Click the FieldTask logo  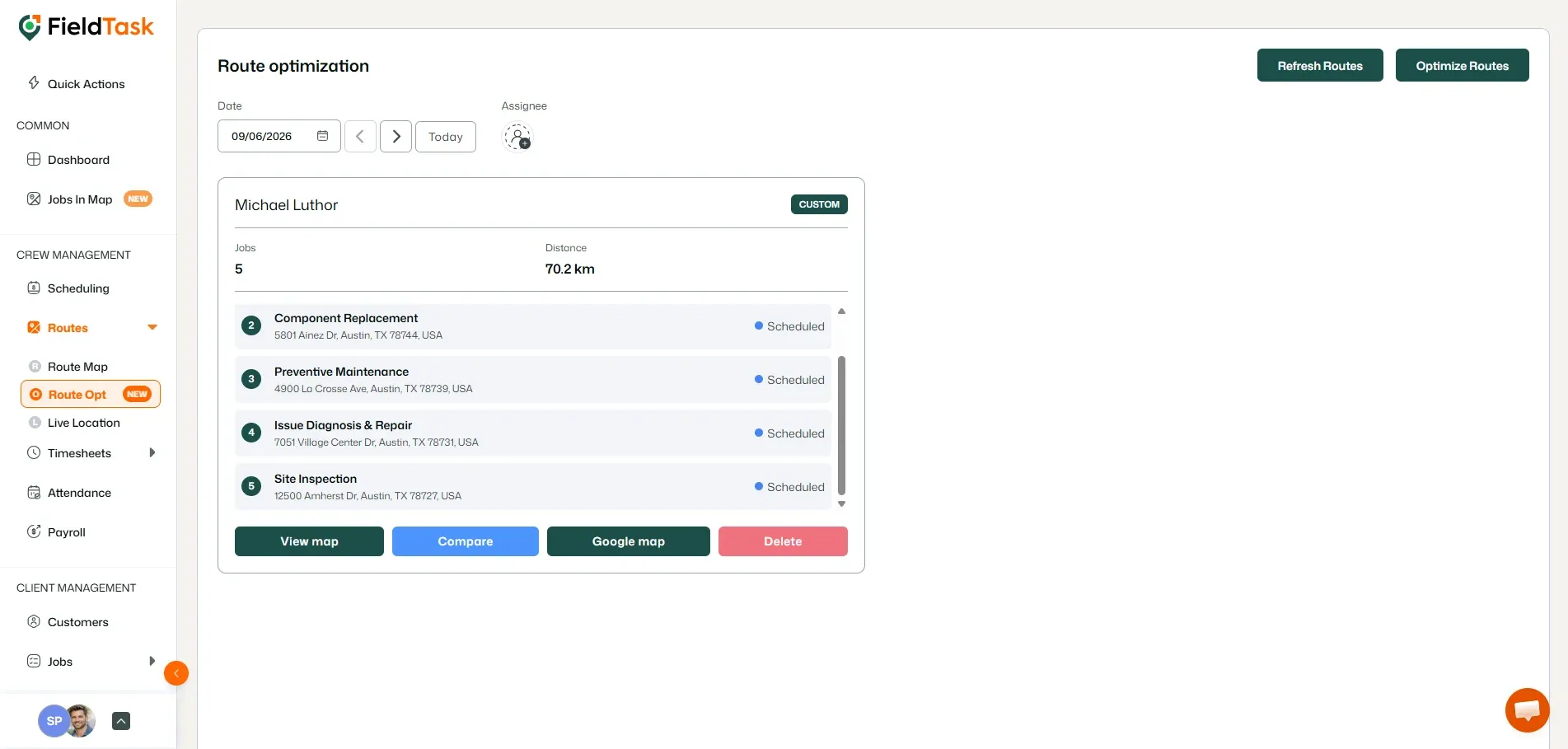click(x=86, y=27)
